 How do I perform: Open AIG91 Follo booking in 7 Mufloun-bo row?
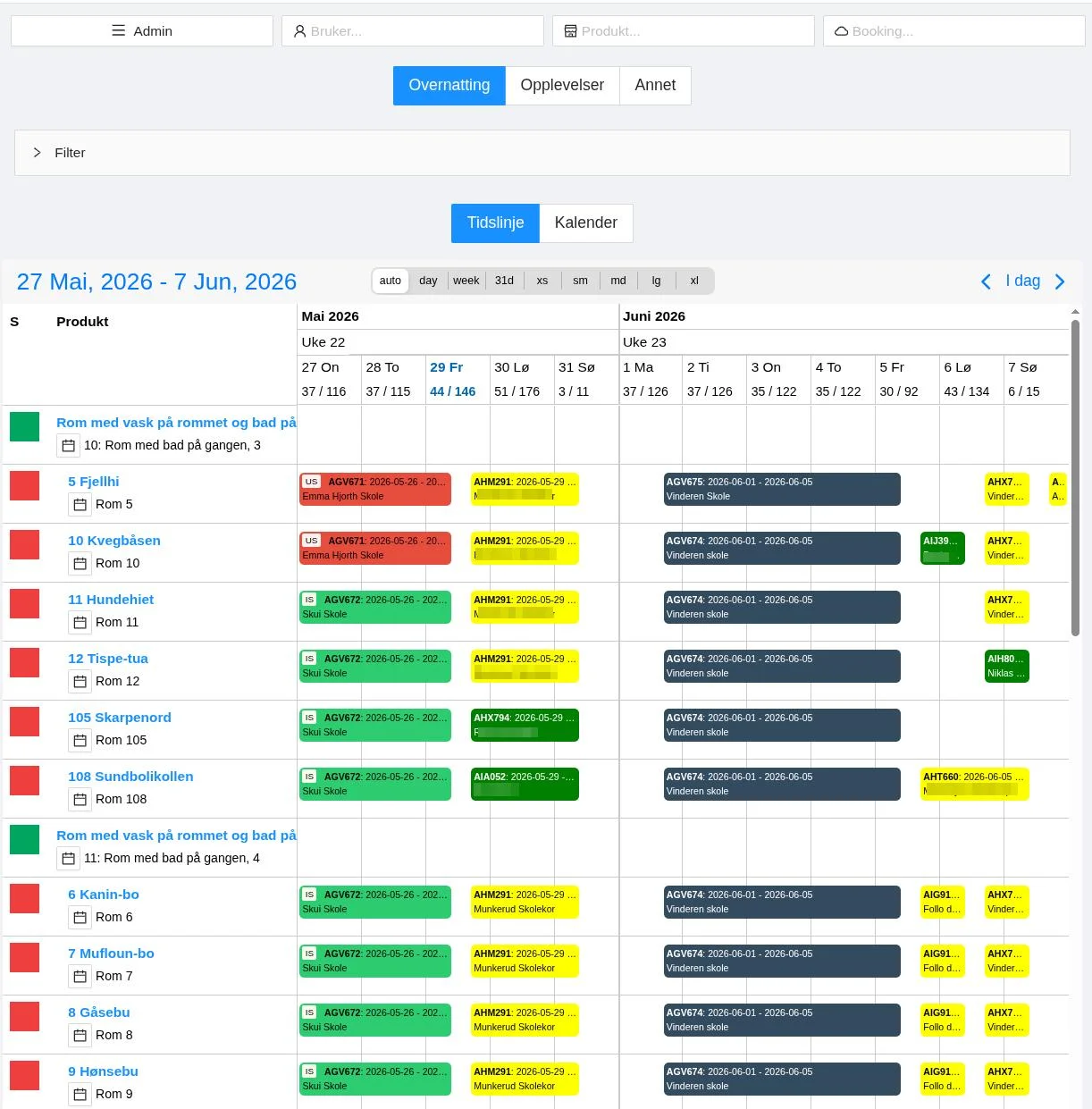tap(943, 961)
